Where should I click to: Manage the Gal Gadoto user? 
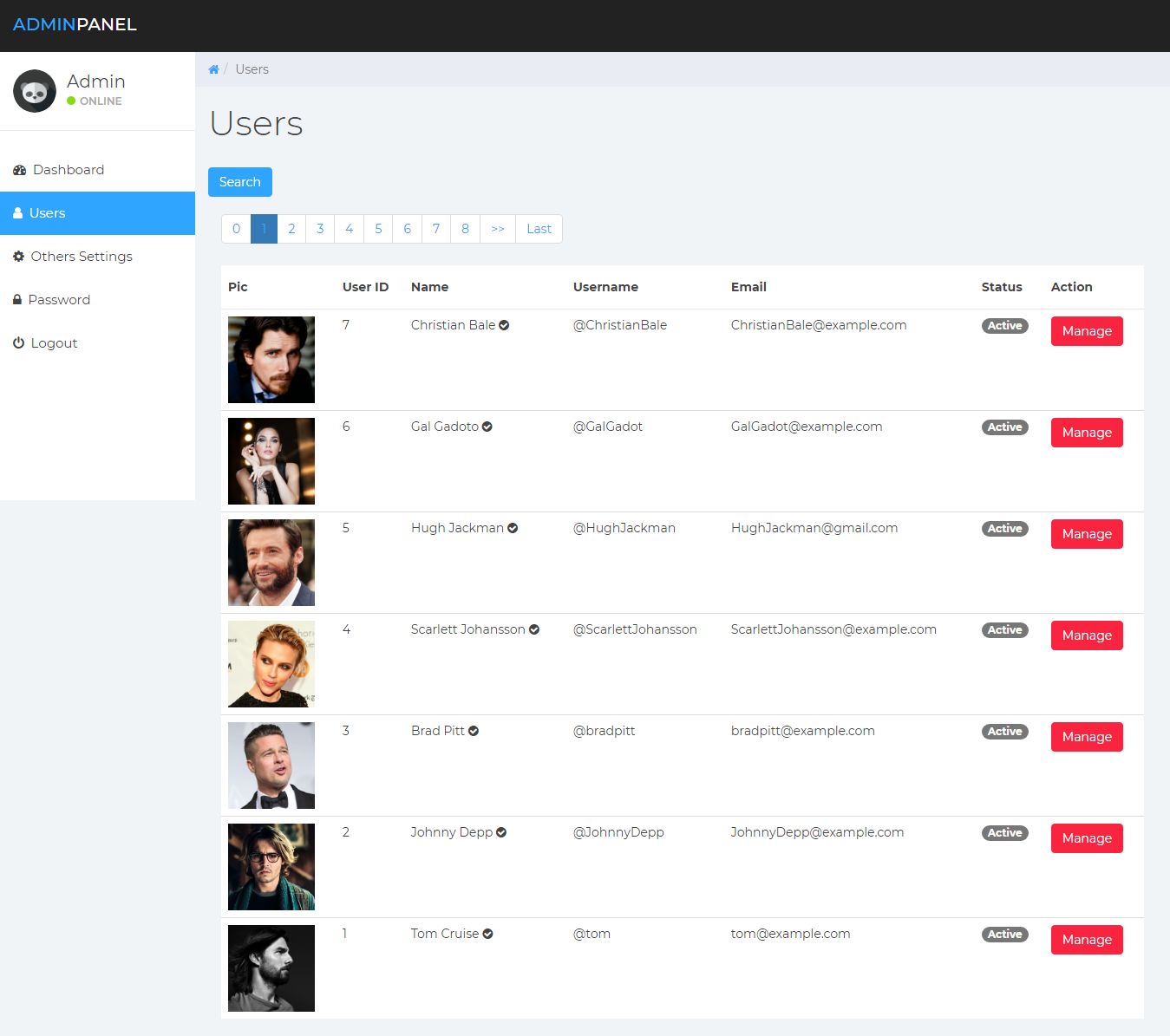tap(1087, 433)
